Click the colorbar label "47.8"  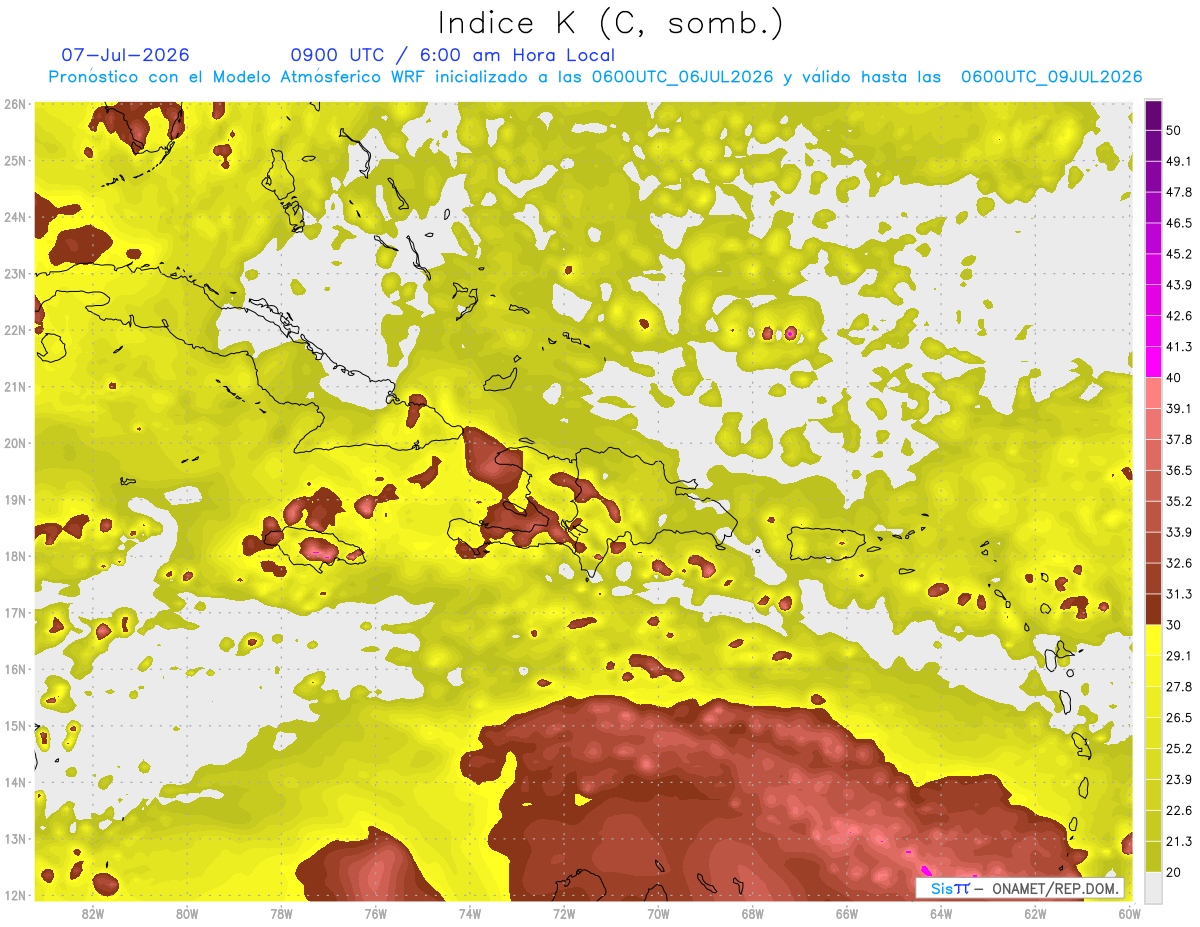1179,192
